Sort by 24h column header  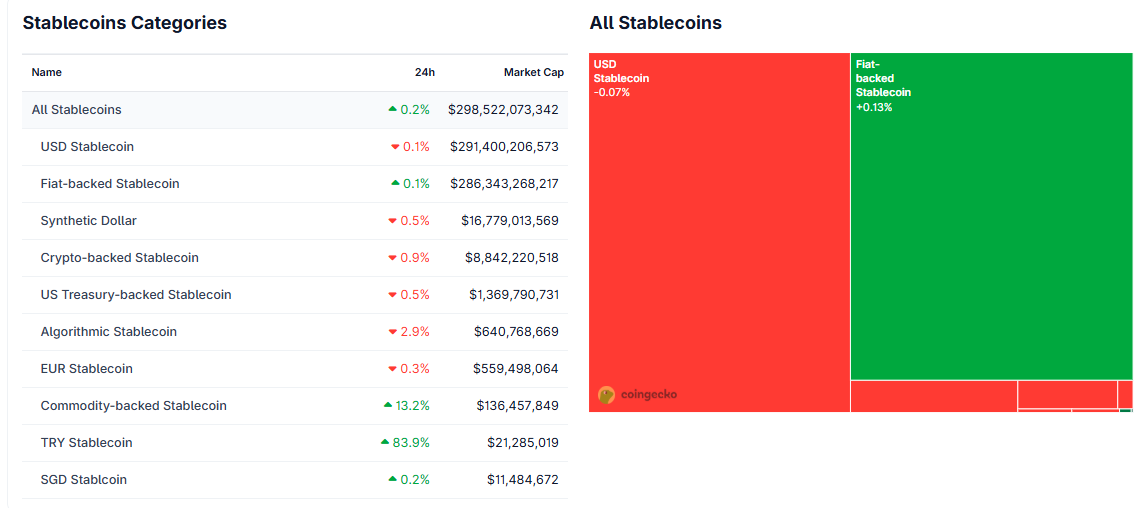pos(425,72)
